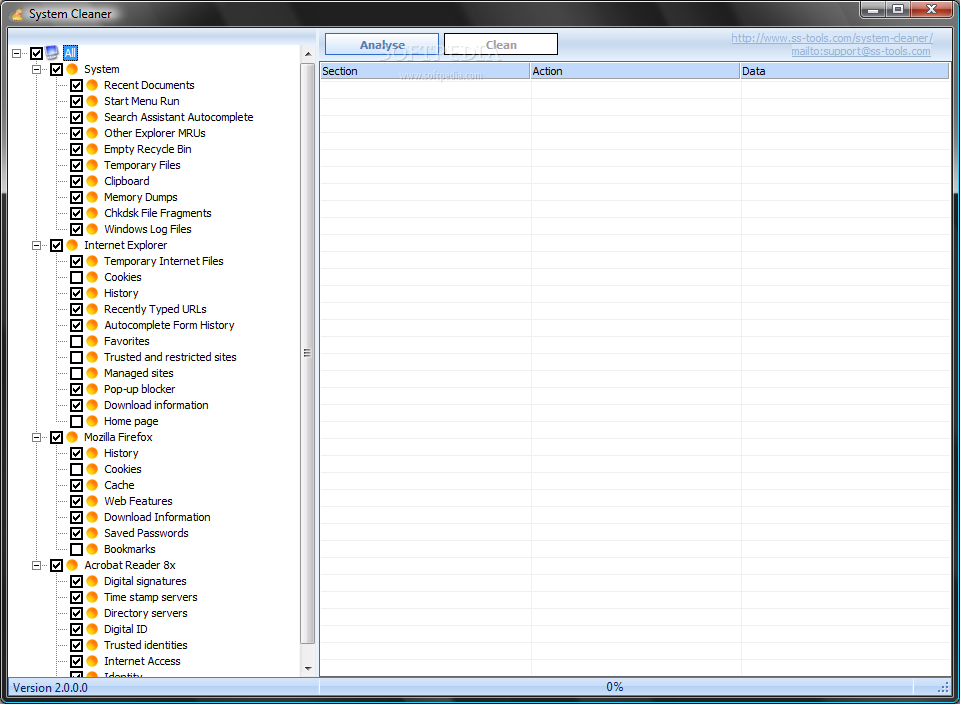Click the orange icon beside Clipboard
Screen dimensions: 960x704
pyautogui.click(x=92, y=181)
